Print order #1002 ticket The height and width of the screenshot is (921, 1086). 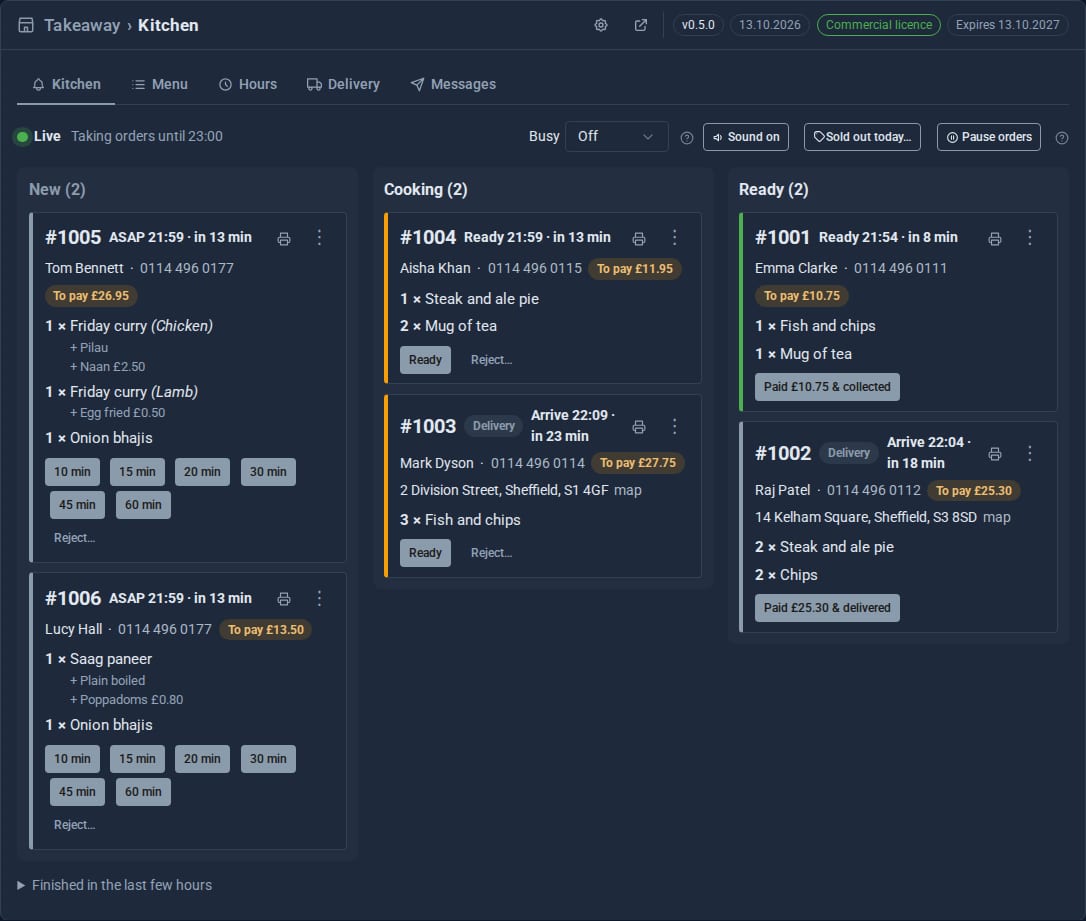(x=995, y=454)
